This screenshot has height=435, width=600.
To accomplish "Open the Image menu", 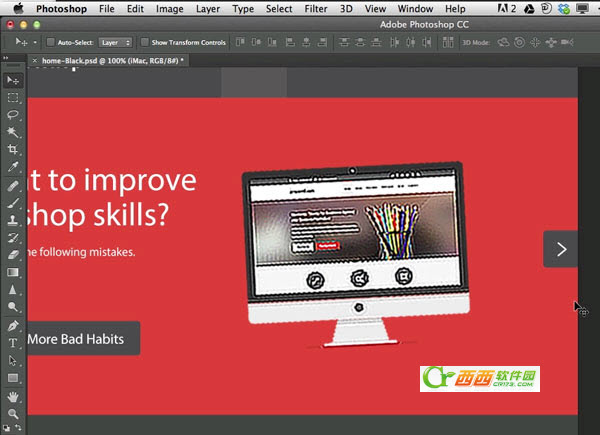I will pos(170,8).
